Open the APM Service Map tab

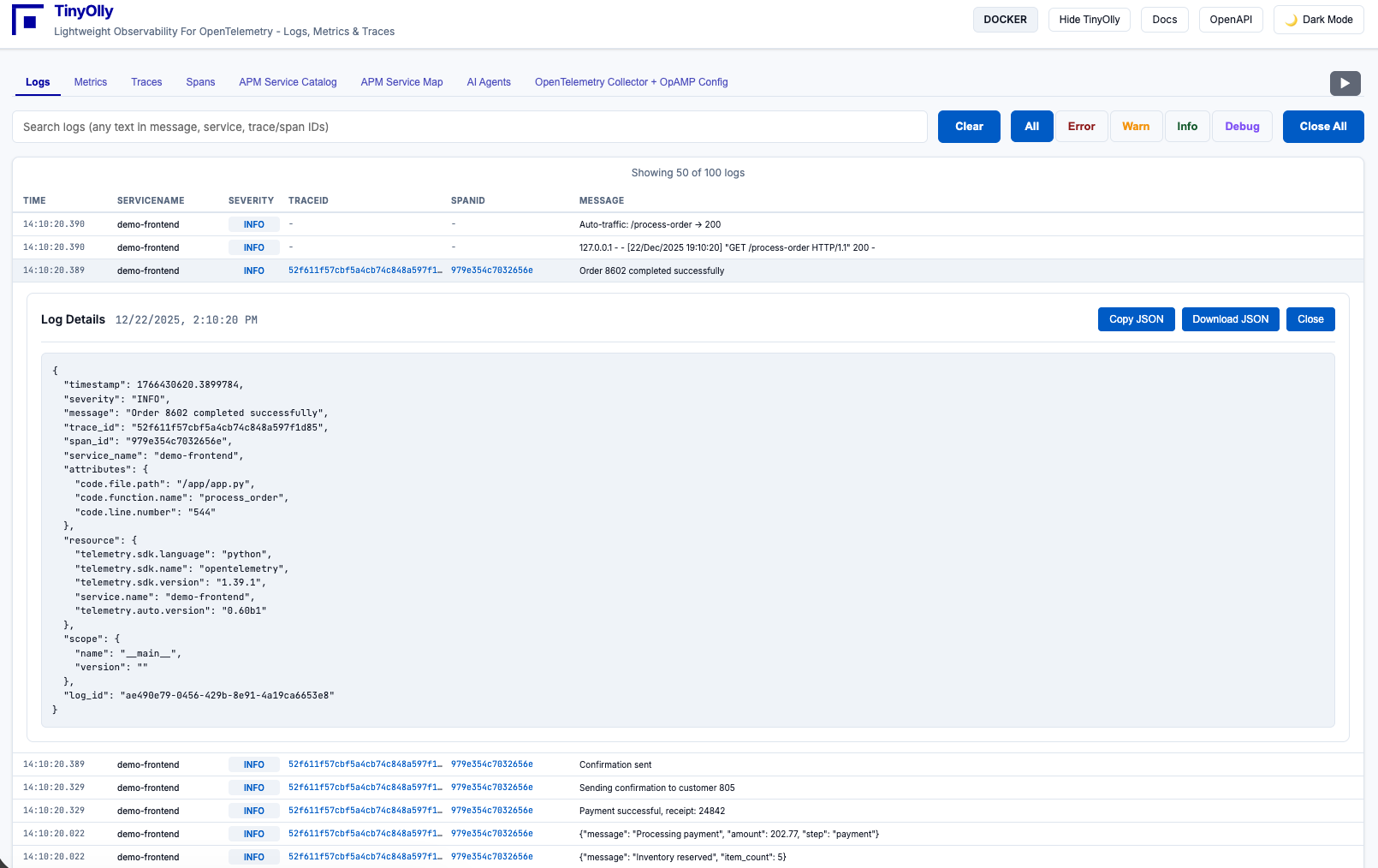click(x=401, y=82)
